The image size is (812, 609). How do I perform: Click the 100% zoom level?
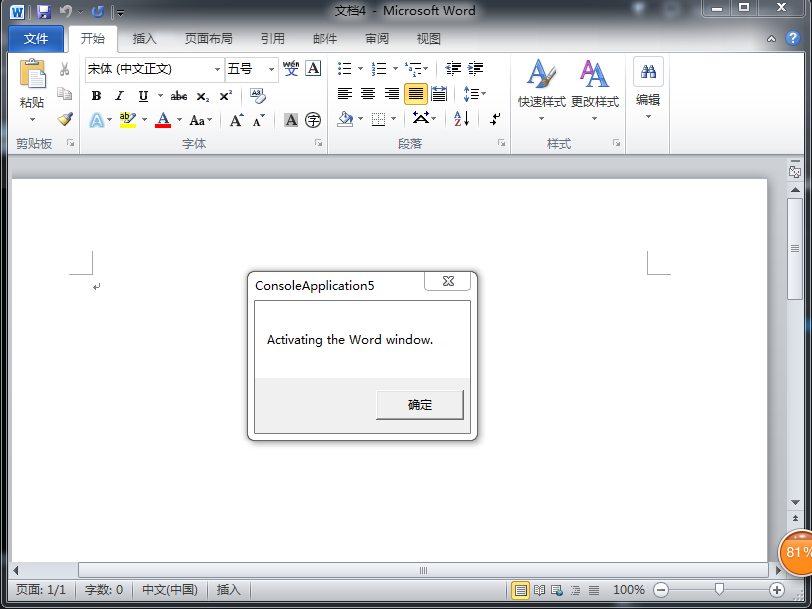point(628,590)
